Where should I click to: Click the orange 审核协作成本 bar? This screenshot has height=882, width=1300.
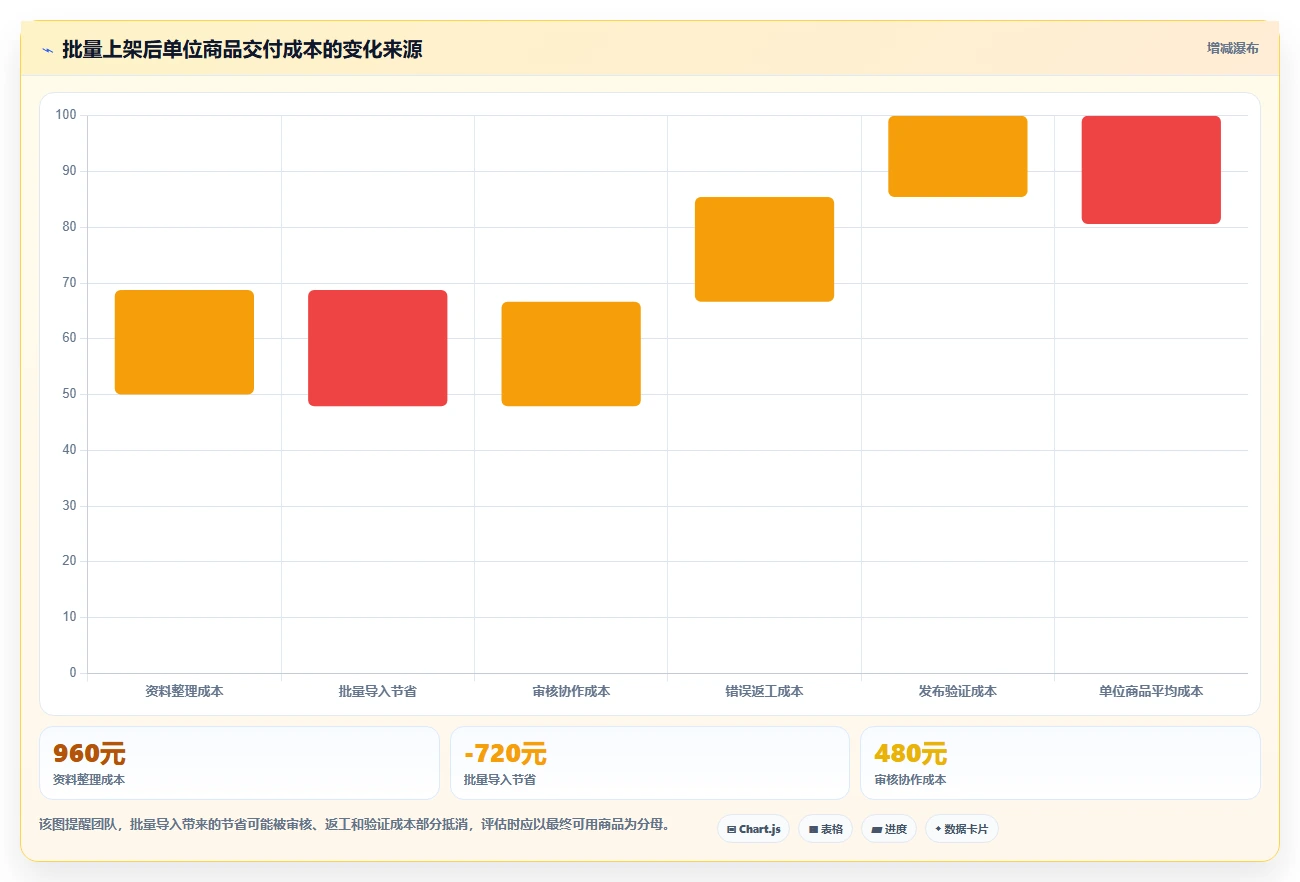[x=571, y=354]
